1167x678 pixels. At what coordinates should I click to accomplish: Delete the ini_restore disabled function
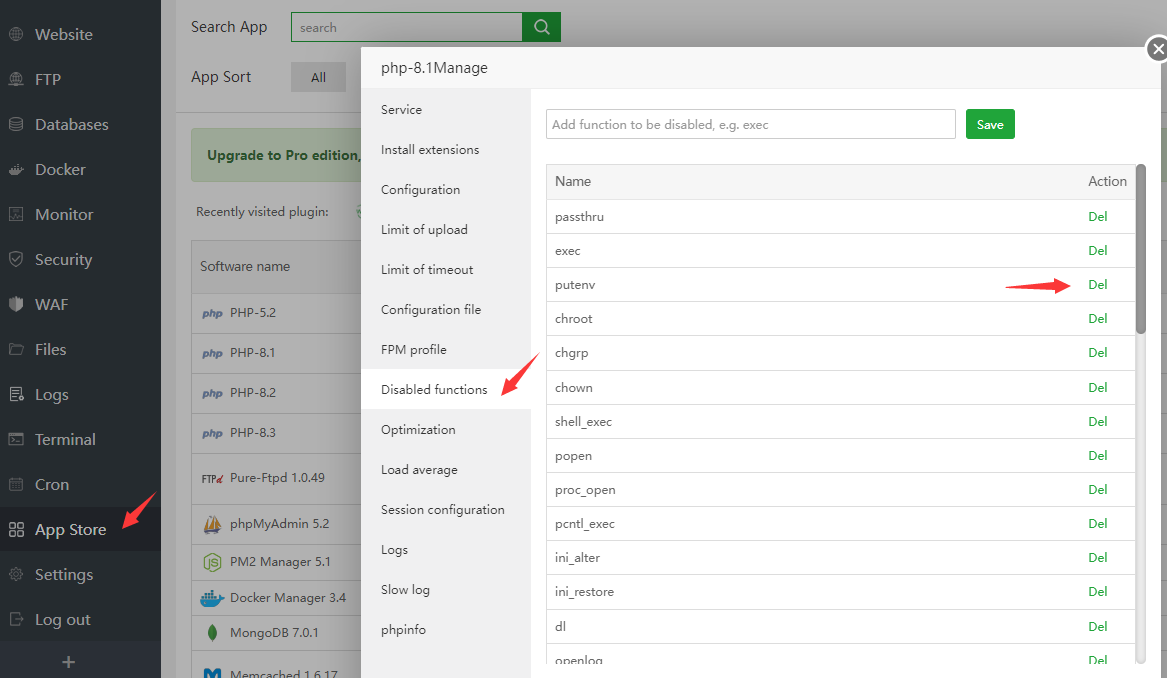point(1098,592)
